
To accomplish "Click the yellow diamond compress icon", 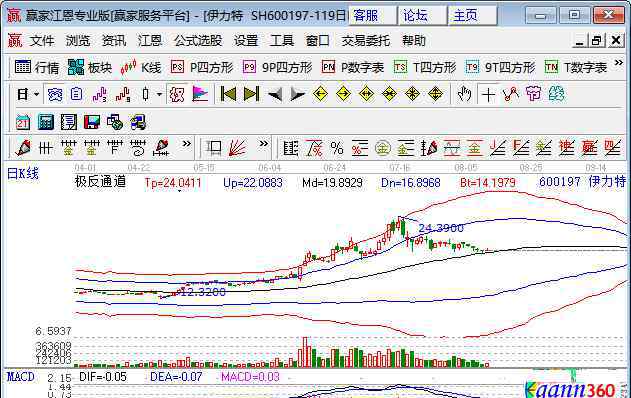I will point(390,94).
